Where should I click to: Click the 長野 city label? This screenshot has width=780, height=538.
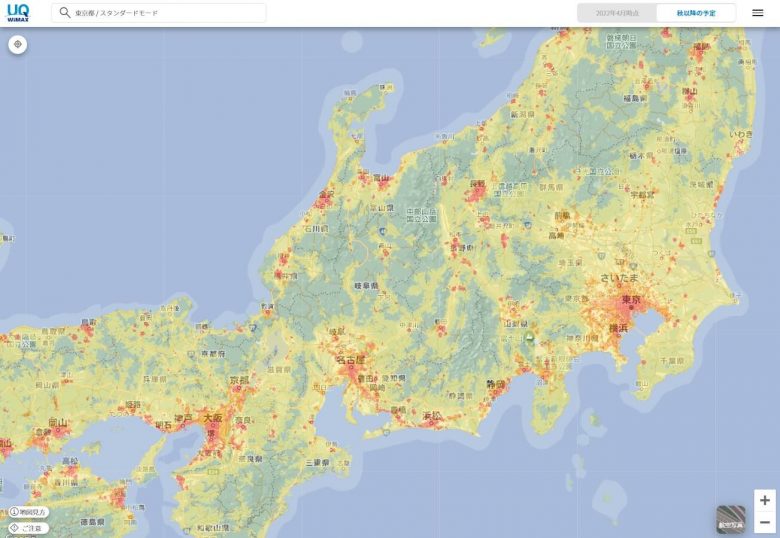pos(478,184)
